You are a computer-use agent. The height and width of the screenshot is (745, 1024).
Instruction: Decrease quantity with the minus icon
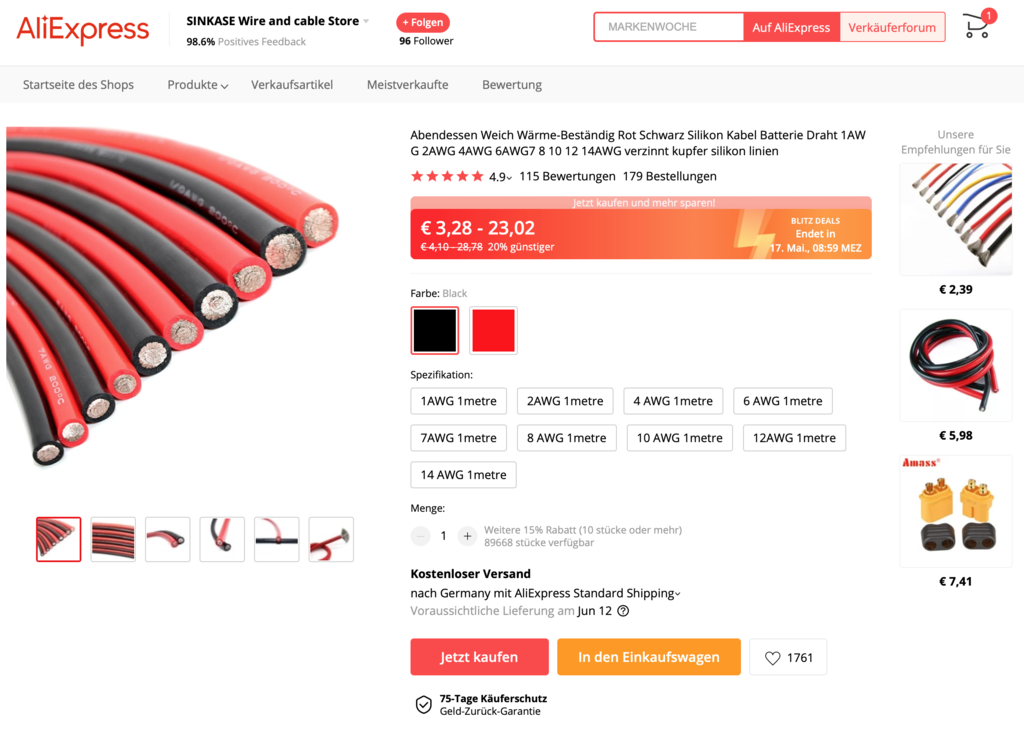421,536
